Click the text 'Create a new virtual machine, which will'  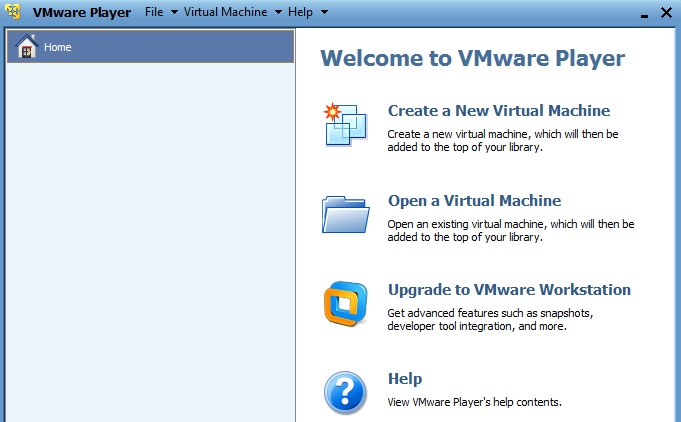pos(483,134)
